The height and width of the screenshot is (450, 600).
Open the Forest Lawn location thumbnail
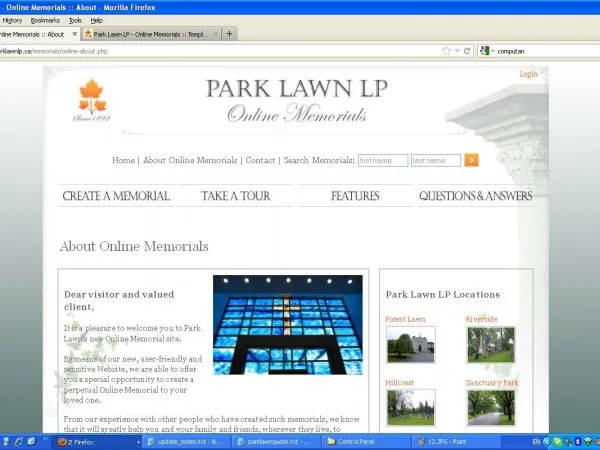[x=410, y=344]
